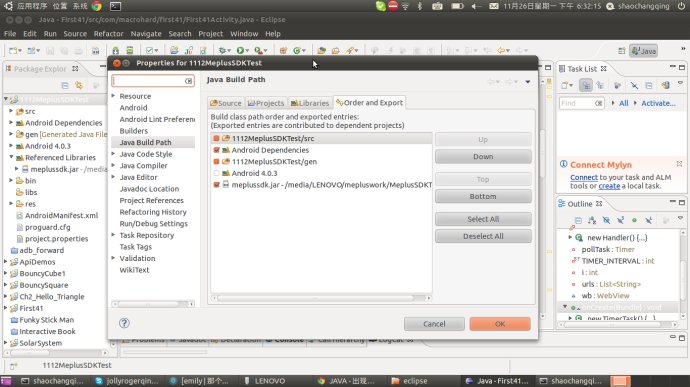Click Hide Static Members icon in Outline
Screen dimensions: 690x387
coord(620,220)
